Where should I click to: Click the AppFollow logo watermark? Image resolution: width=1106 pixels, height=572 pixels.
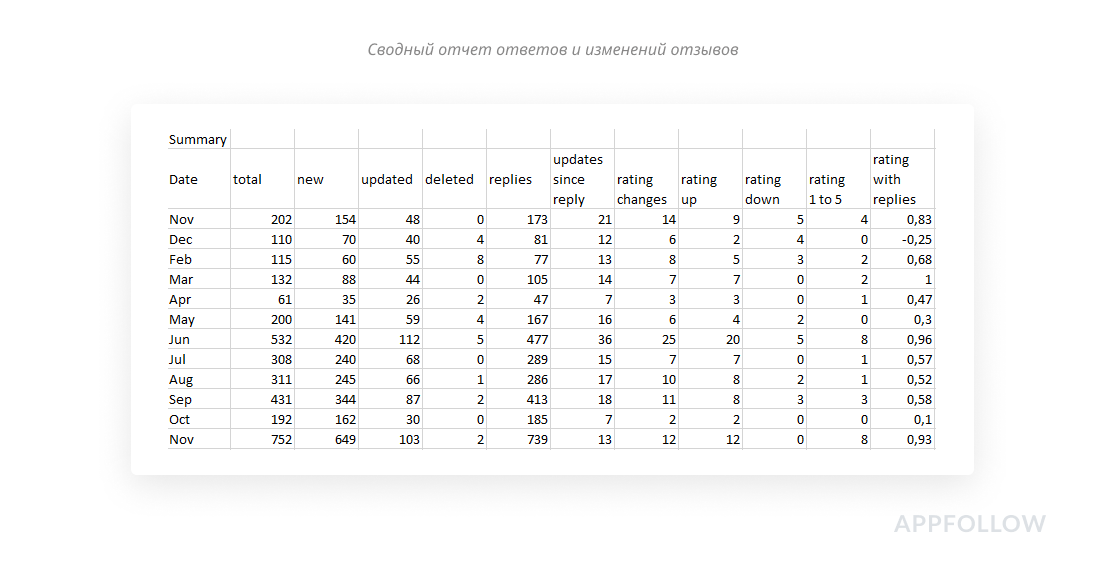point(969,524)
